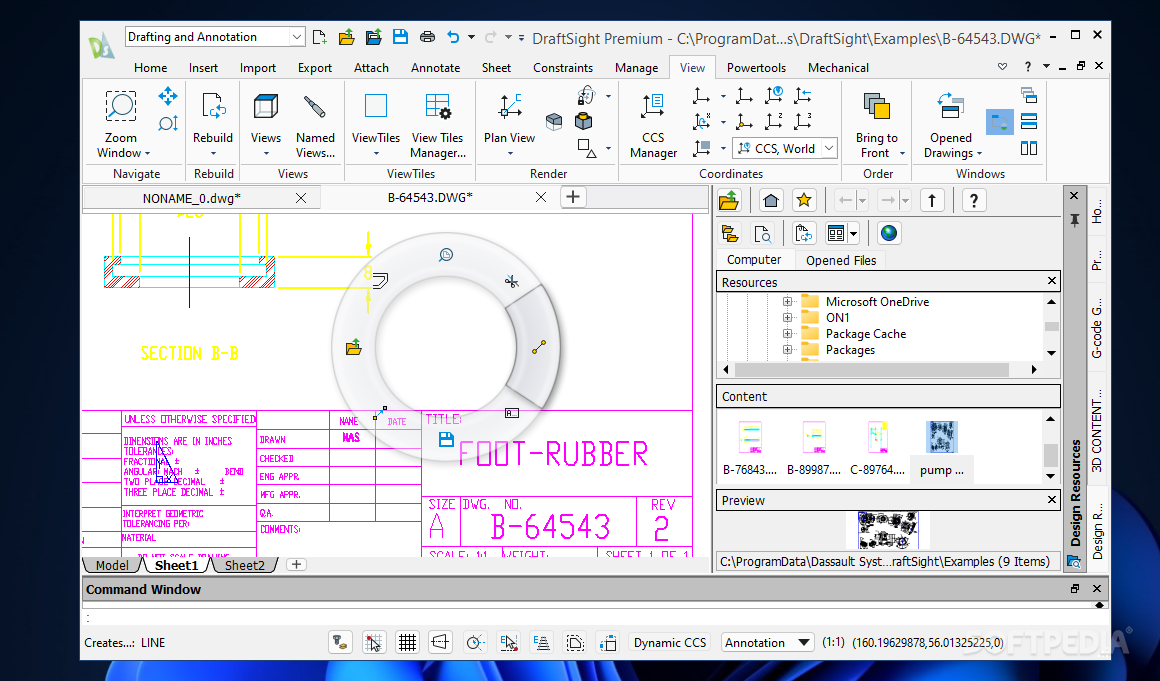Add a new sheet with plus button
The height and width of the screenshot is (681, 1160).
click(x=296, y=564)
